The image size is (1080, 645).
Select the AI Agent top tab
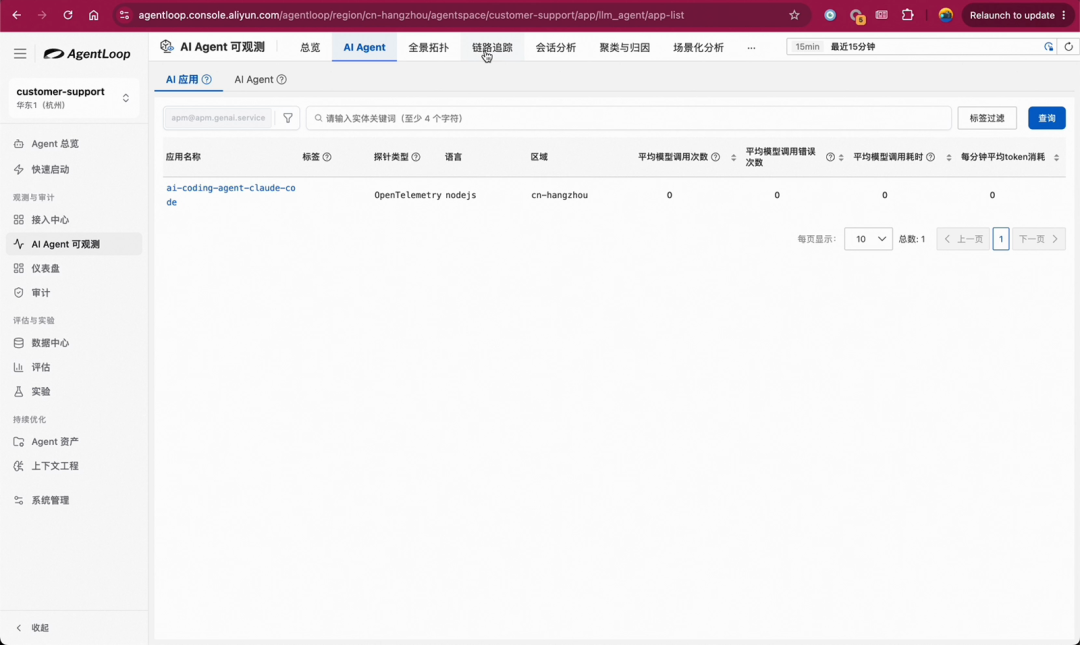(364, 48)
